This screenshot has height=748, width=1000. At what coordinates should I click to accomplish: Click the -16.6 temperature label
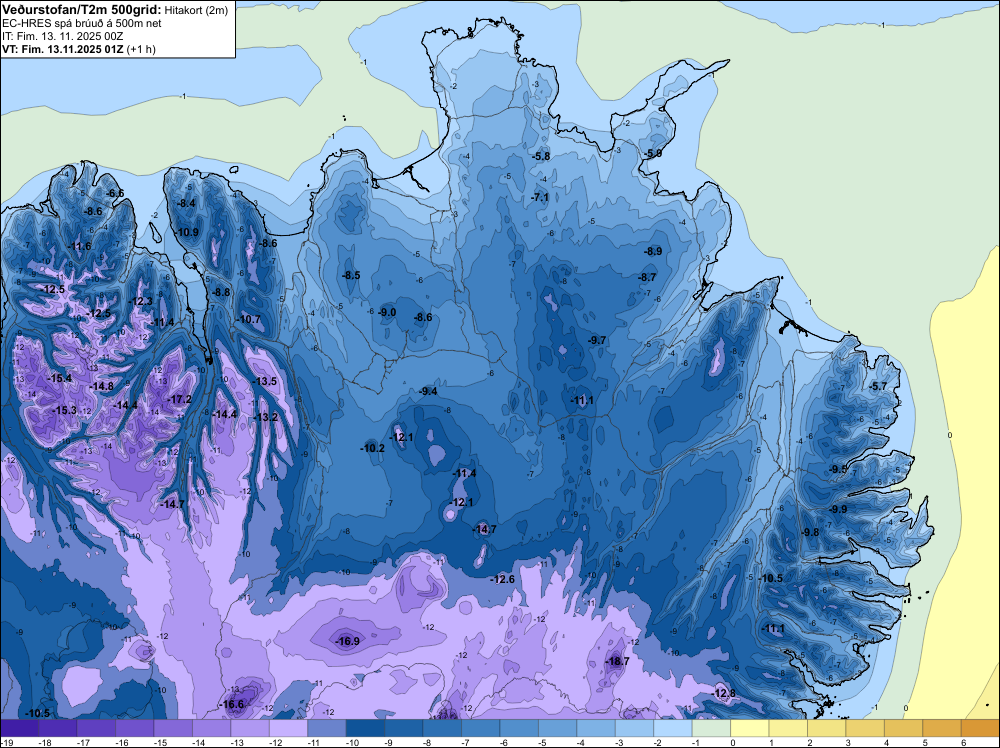click(x=231, y=704)
